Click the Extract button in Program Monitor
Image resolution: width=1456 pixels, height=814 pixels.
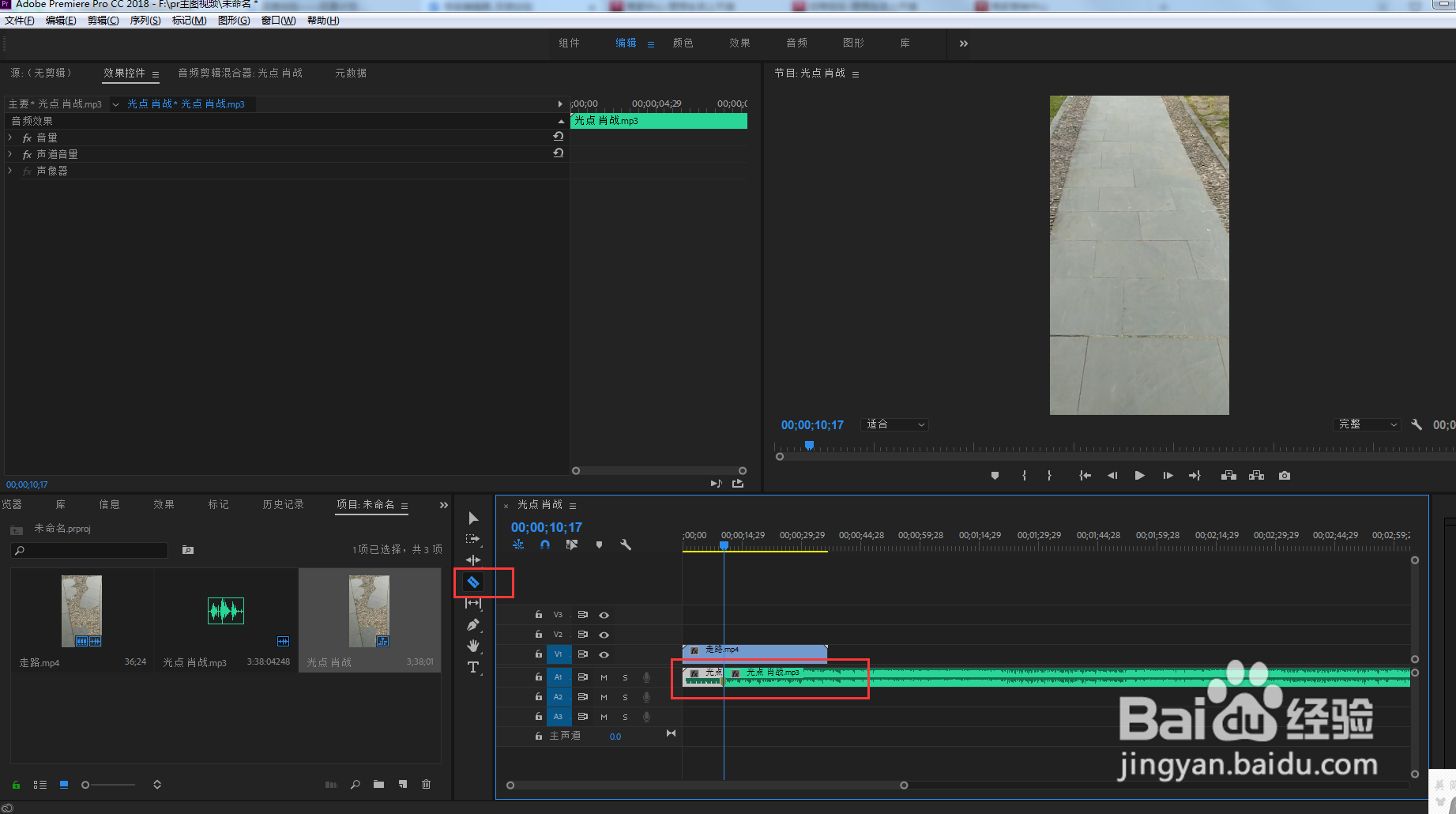(1256, 476)
